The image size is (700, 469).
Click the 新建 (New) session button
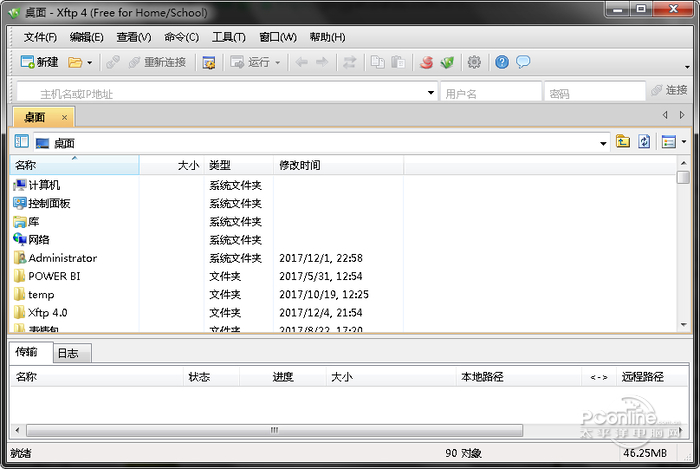coord(40,62)
